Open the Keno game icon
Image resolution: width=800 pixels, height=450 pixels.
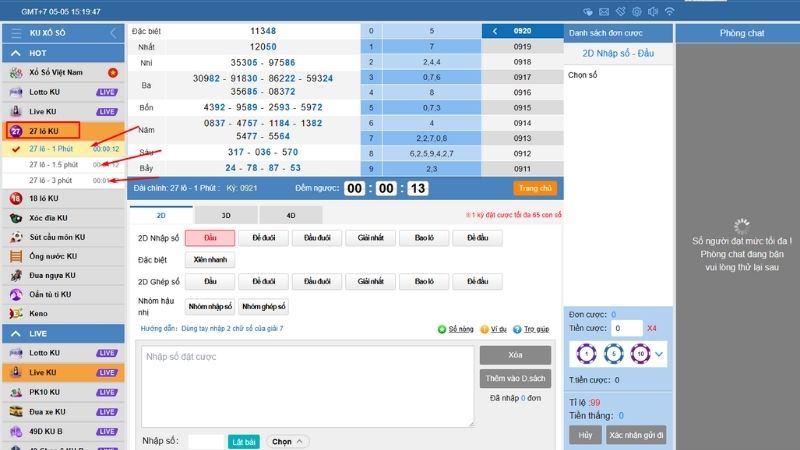[16, 313]
